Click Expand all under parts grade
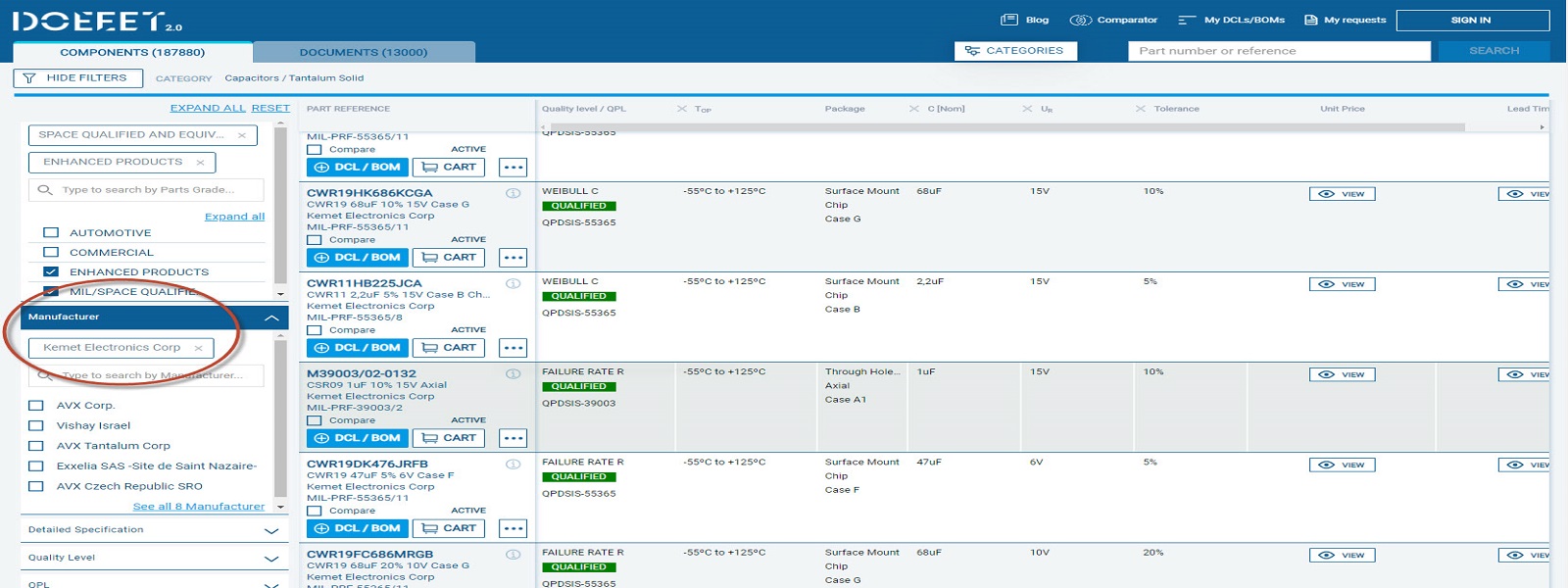The height and width of the screenshot is (588, 1568). 234,217
